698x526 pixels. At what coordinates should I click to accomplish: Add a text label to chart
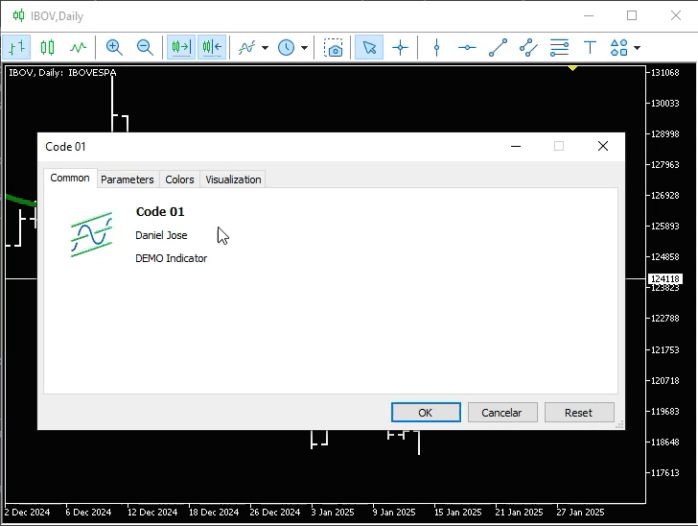pos(590,47)
